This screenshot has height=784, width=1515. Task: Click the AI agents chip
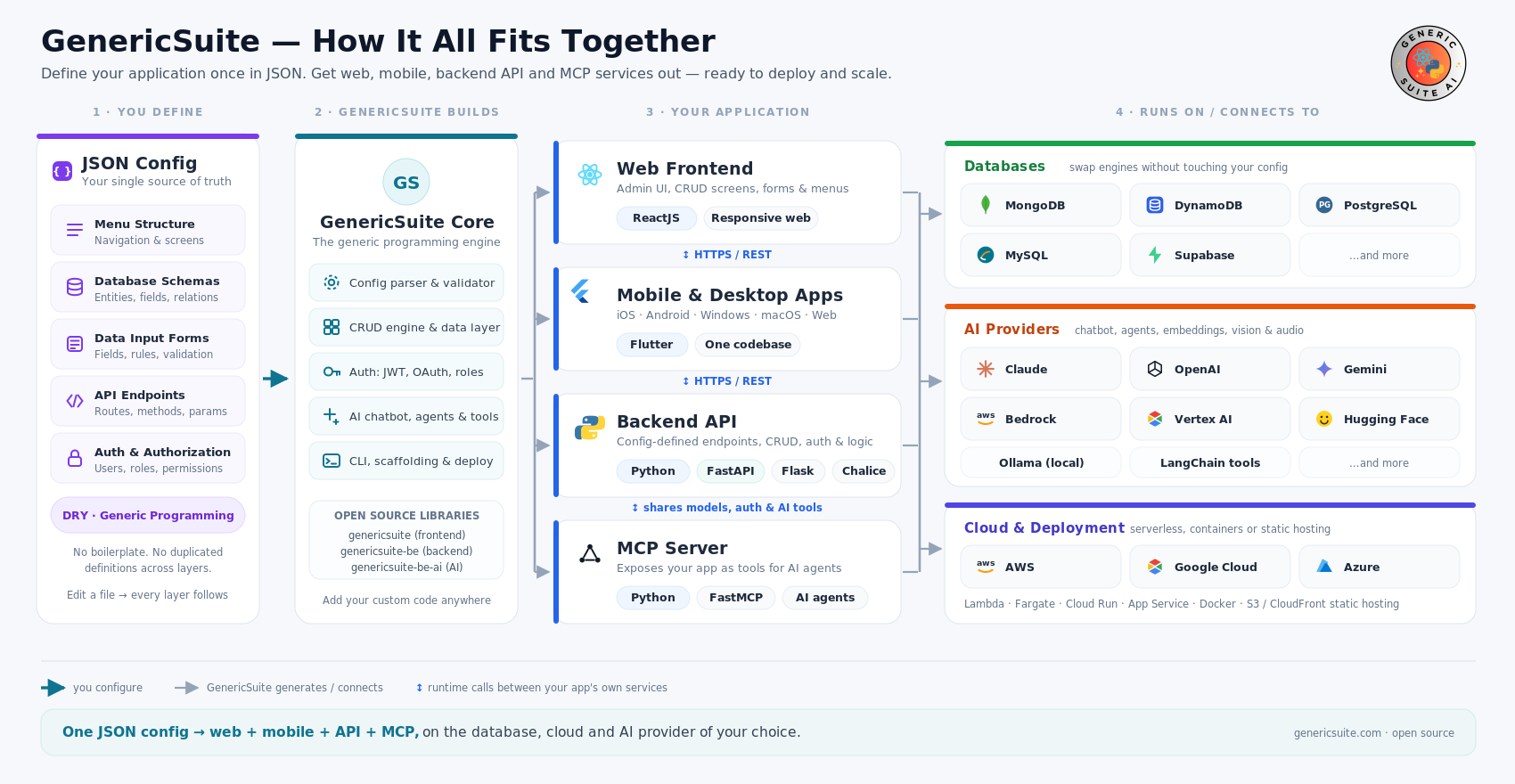click(825, 598)
